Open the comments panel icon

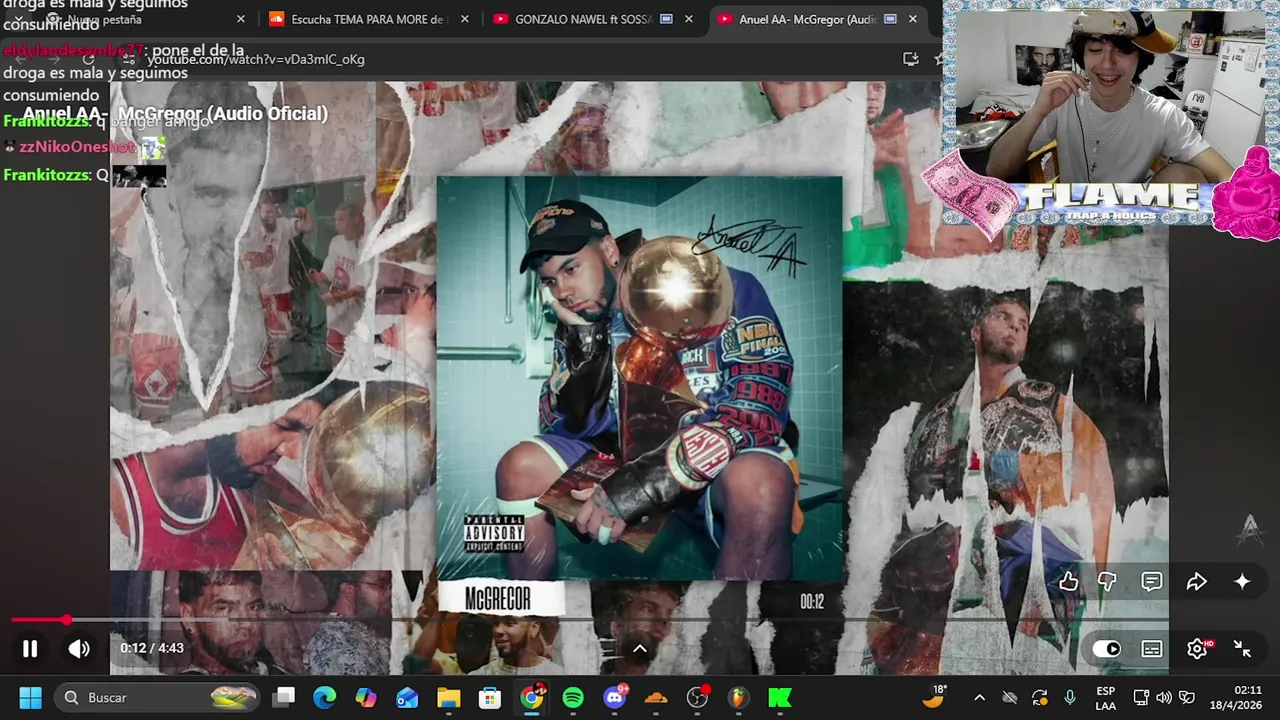tap(1152, 581)
